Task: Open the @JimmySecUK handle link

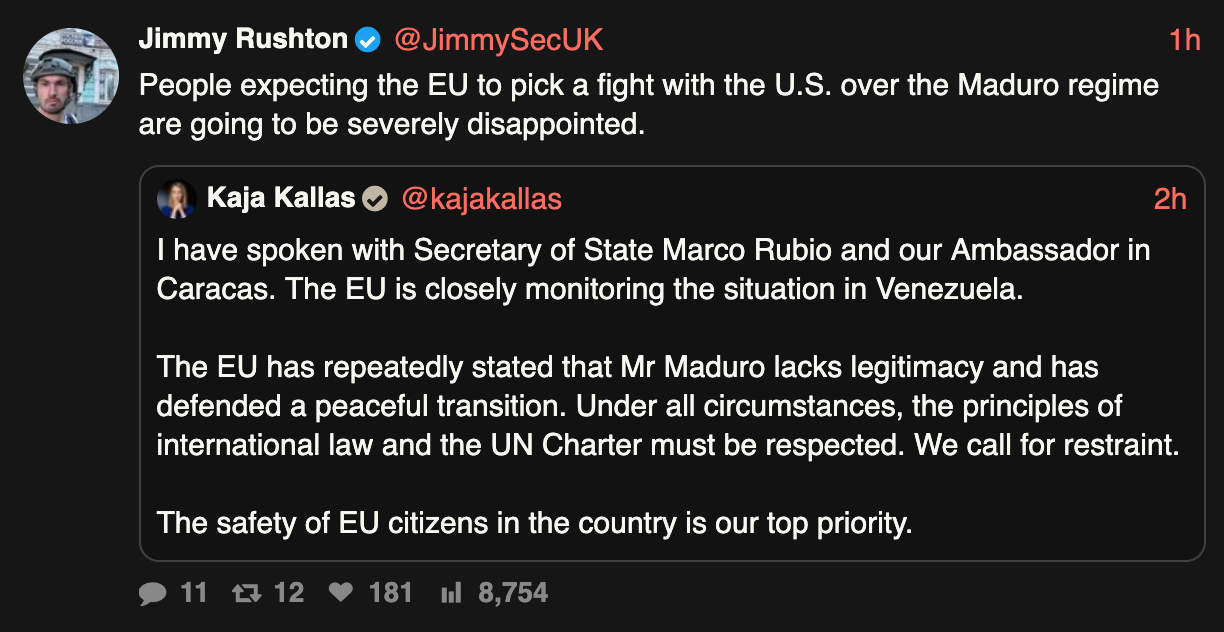Action: point(498,40)
